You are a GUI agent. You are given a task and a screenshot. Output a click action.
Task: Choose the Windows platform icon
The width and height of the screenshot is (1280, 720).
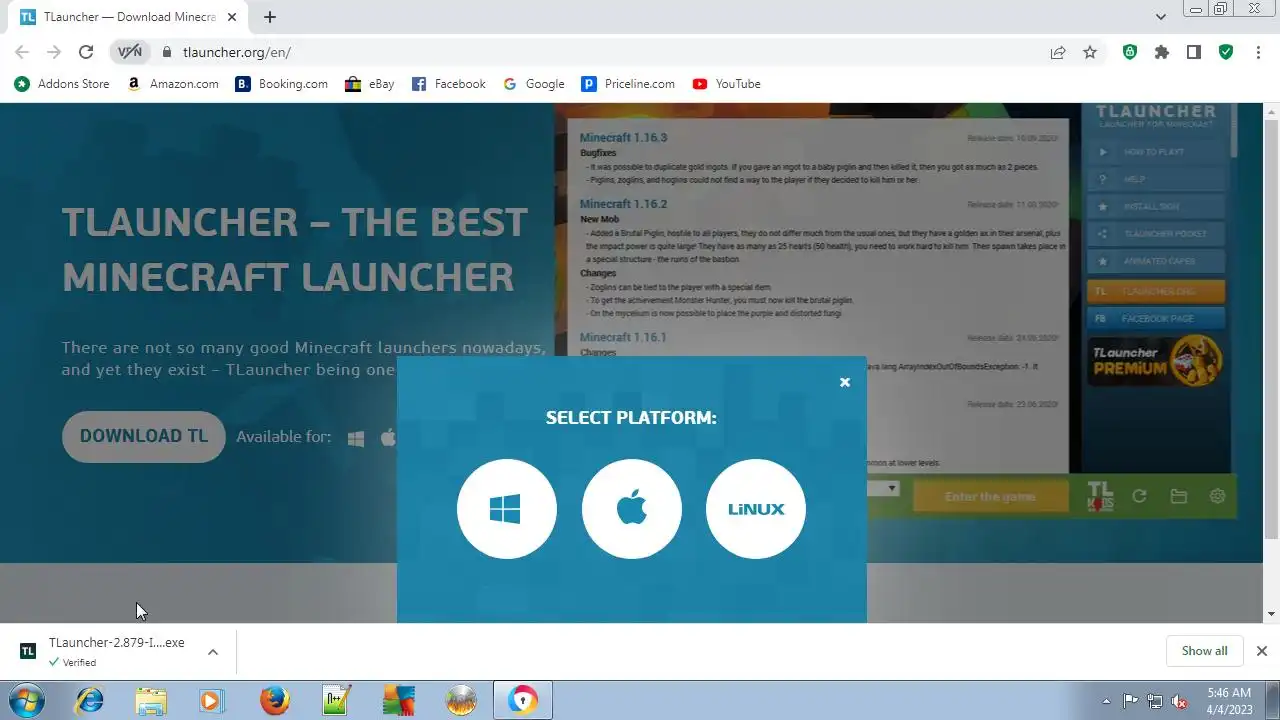pyautogui.click(x=506, y=509)
